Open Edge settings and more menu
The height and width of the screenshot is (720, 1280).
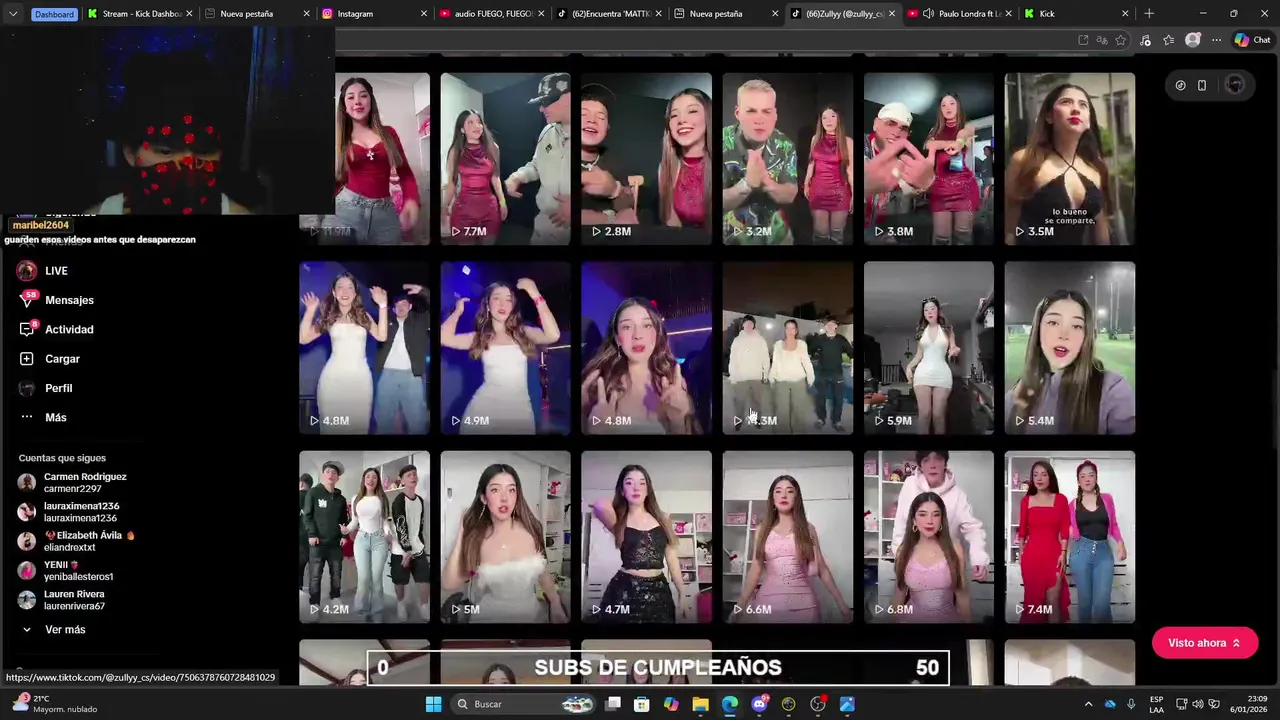(x=1216, y=40)
